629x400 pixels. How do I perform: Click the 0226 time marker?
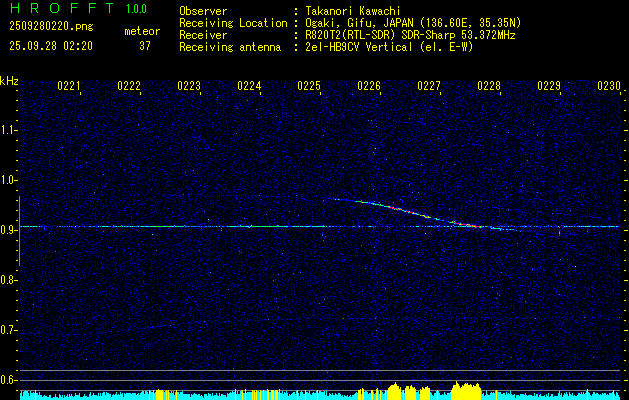pos(369,87)
